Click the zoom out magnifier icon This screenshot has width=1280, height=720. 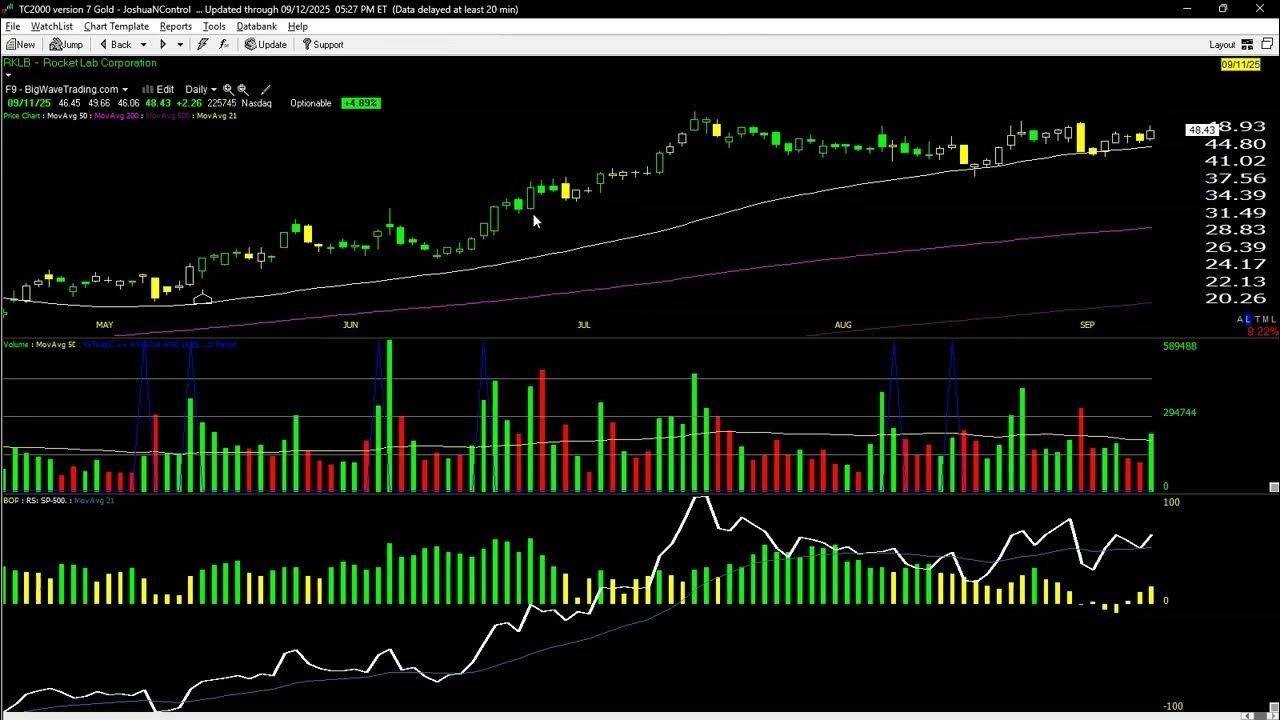coord(242,89)
